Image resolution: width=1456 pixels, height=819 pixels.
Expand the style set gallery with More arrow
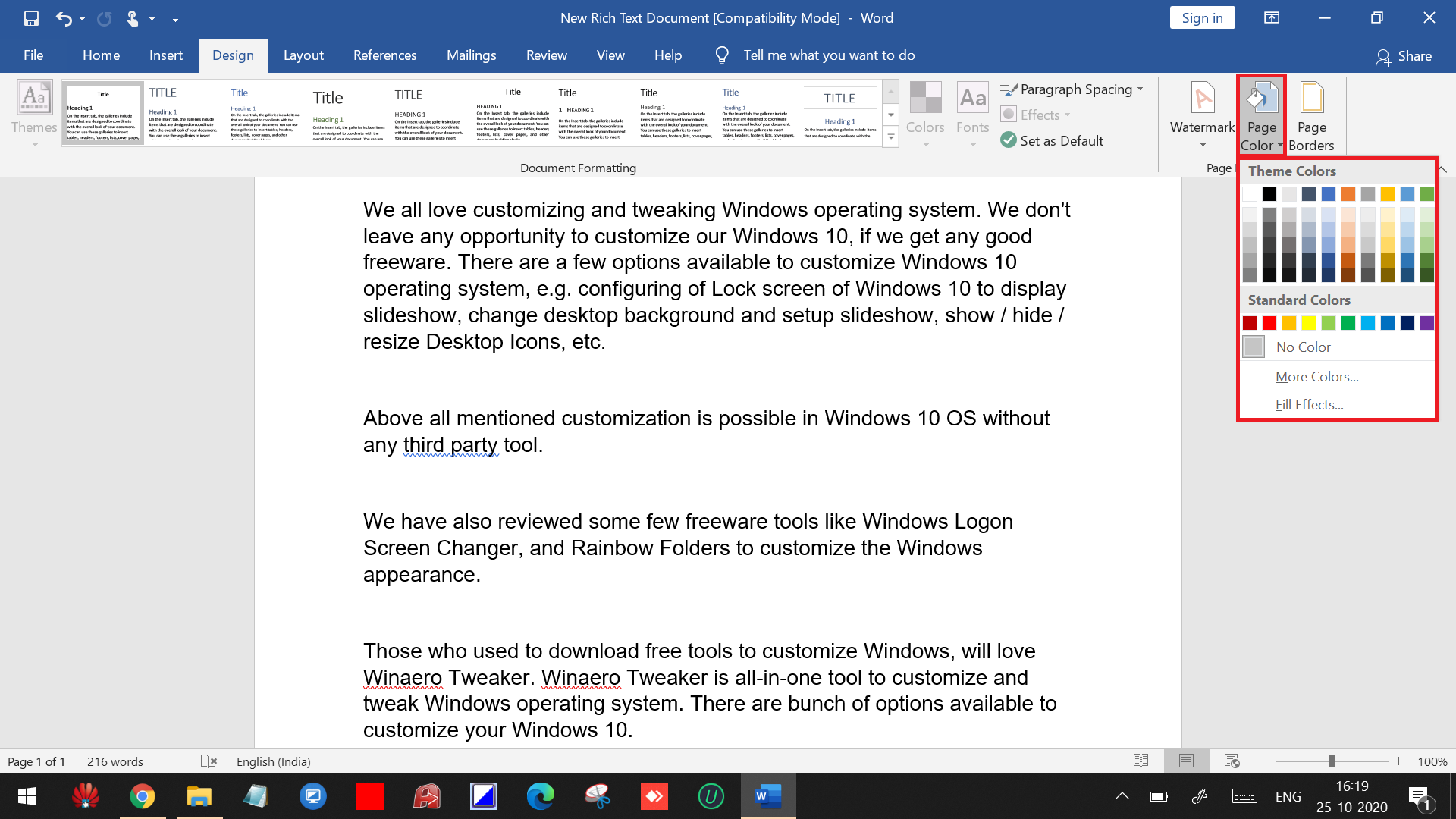(x=891, y=136)
